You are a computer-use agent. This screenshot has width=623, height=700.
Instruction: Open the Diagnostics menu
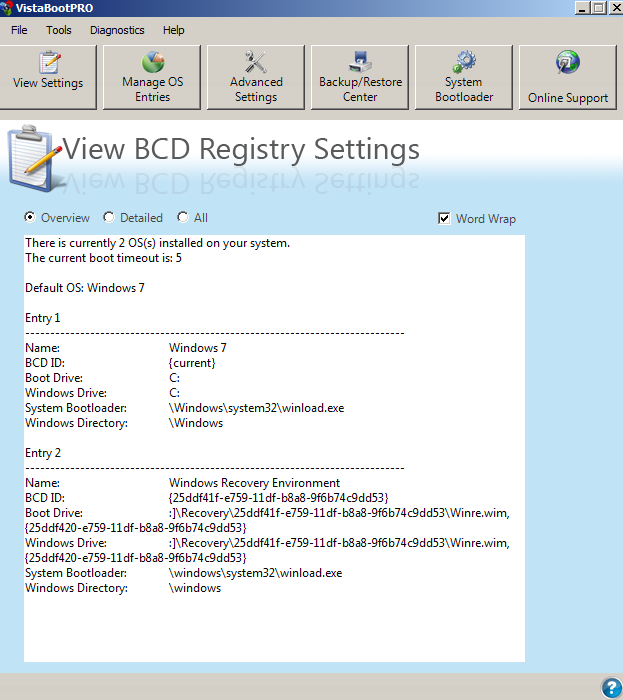coord(117,30)
